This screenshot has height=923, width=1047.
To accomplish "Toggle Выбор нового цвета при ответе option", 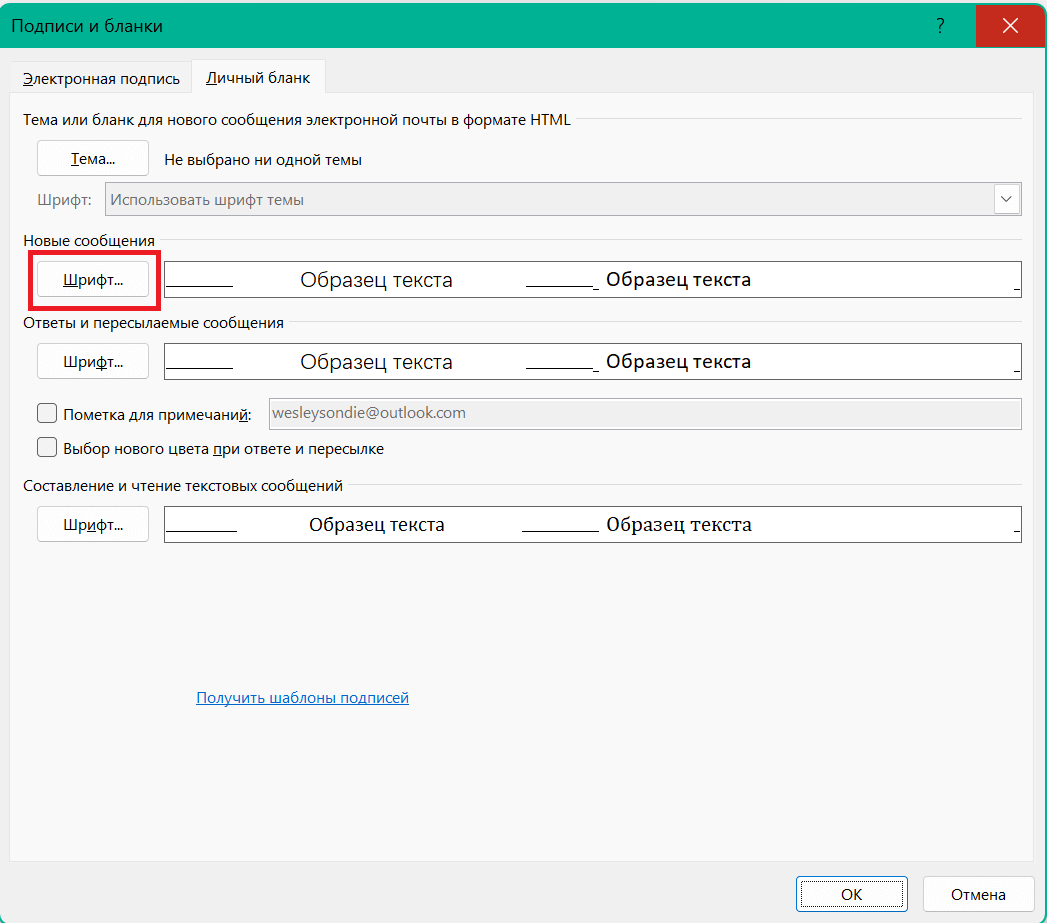I will click(x=46, y=447).
